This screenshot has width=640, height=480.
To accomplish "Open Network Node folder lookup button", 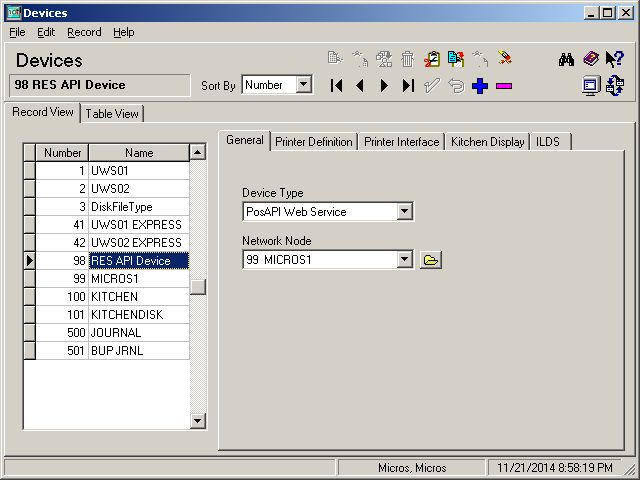I will pyautogui.click(x=431, y=260).
